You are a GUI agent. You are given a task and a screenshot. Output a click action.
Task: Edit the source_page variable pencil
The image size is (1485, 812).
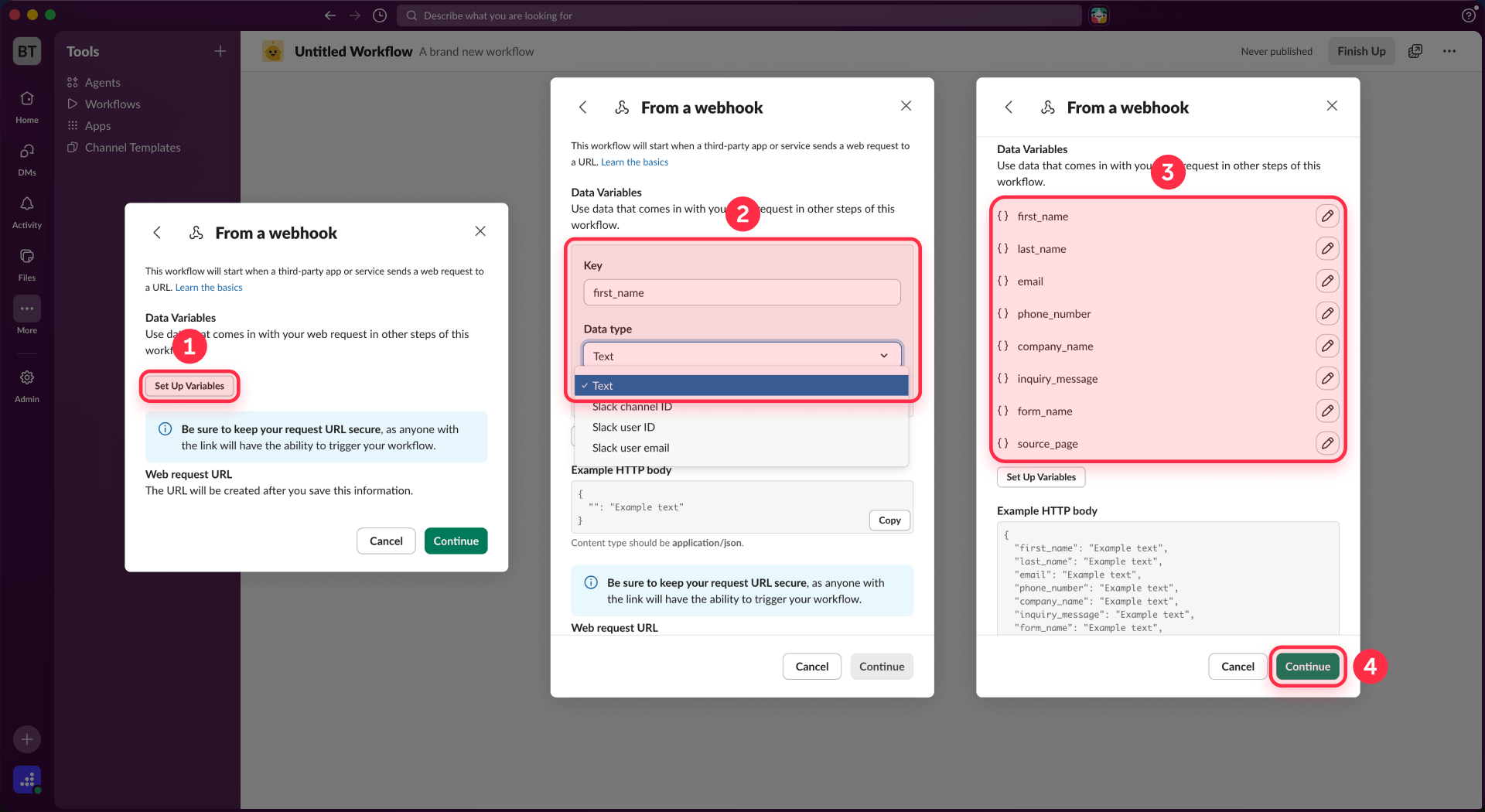point(1327,443)
